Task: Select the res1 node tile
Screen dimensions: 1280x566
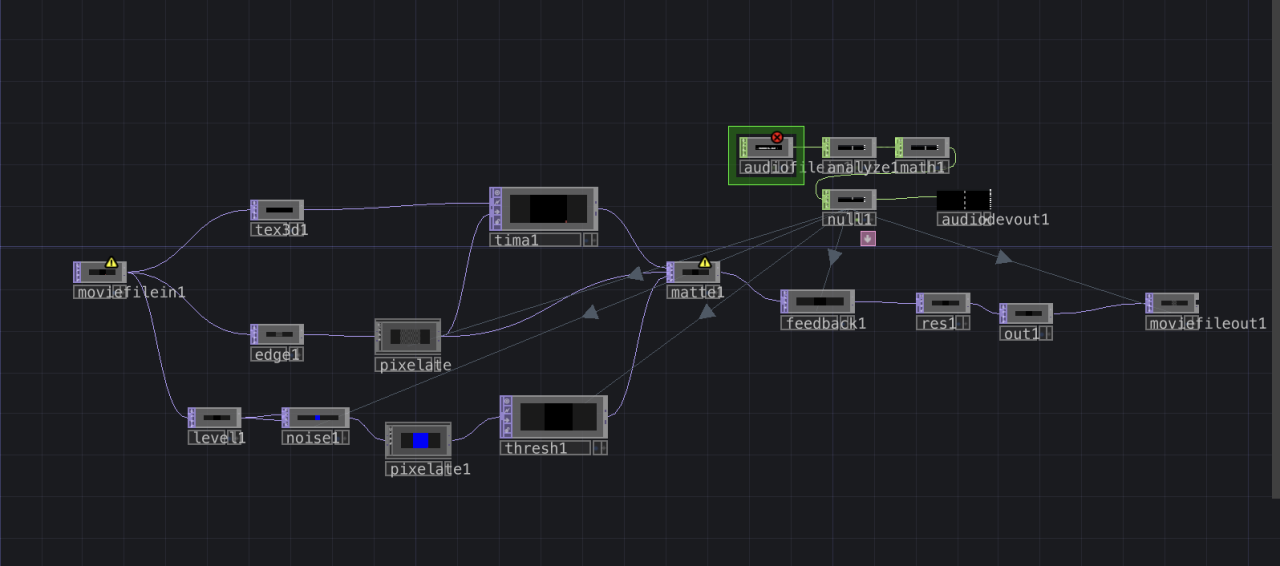Action: pyautogui.click(x=944, y=303)
